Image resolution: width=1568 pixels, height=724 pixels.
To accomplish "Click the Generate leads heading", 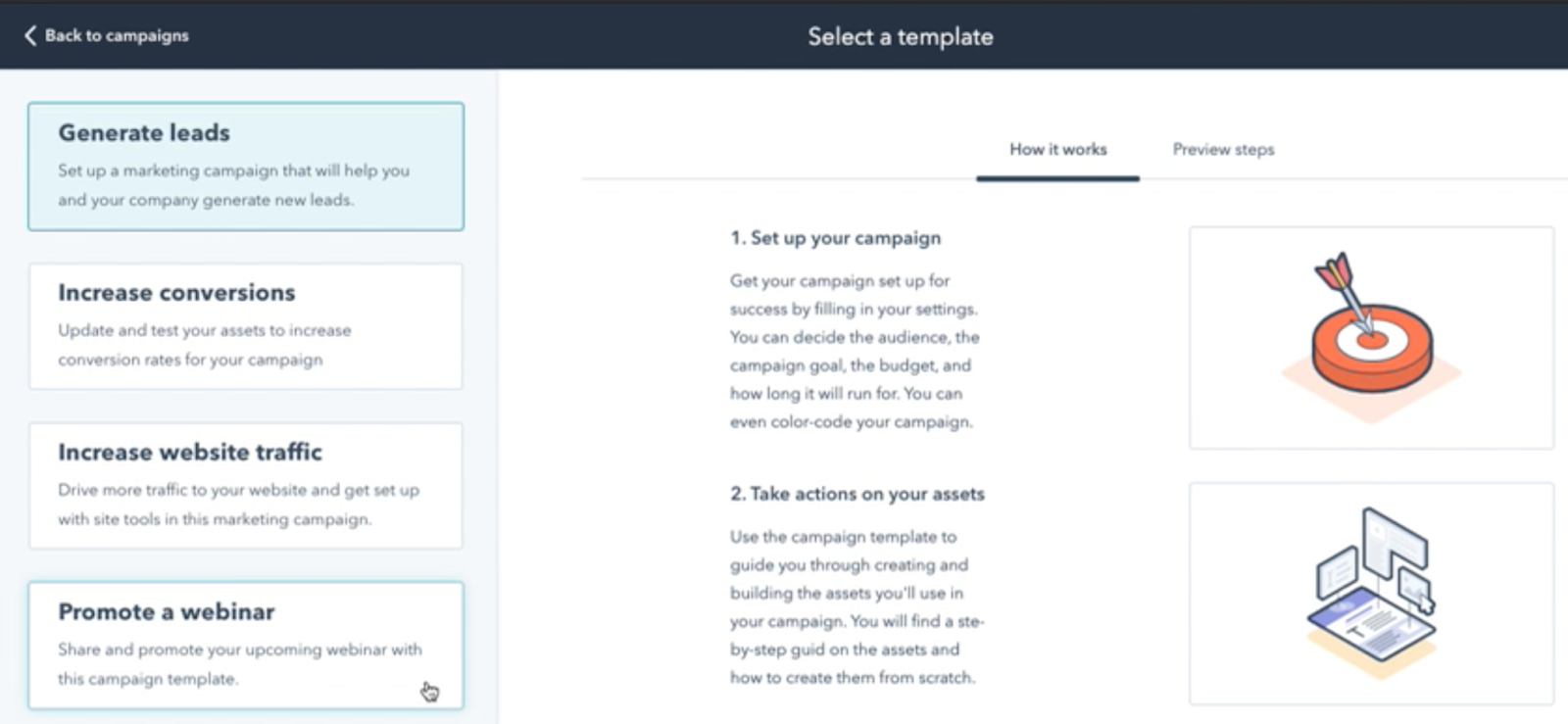I will 144,132.
